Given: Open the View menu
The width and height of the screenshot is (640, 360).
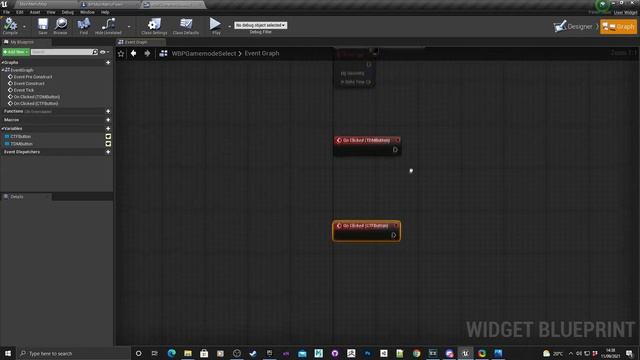Looking at the screenshot, I should pos(51,12).
